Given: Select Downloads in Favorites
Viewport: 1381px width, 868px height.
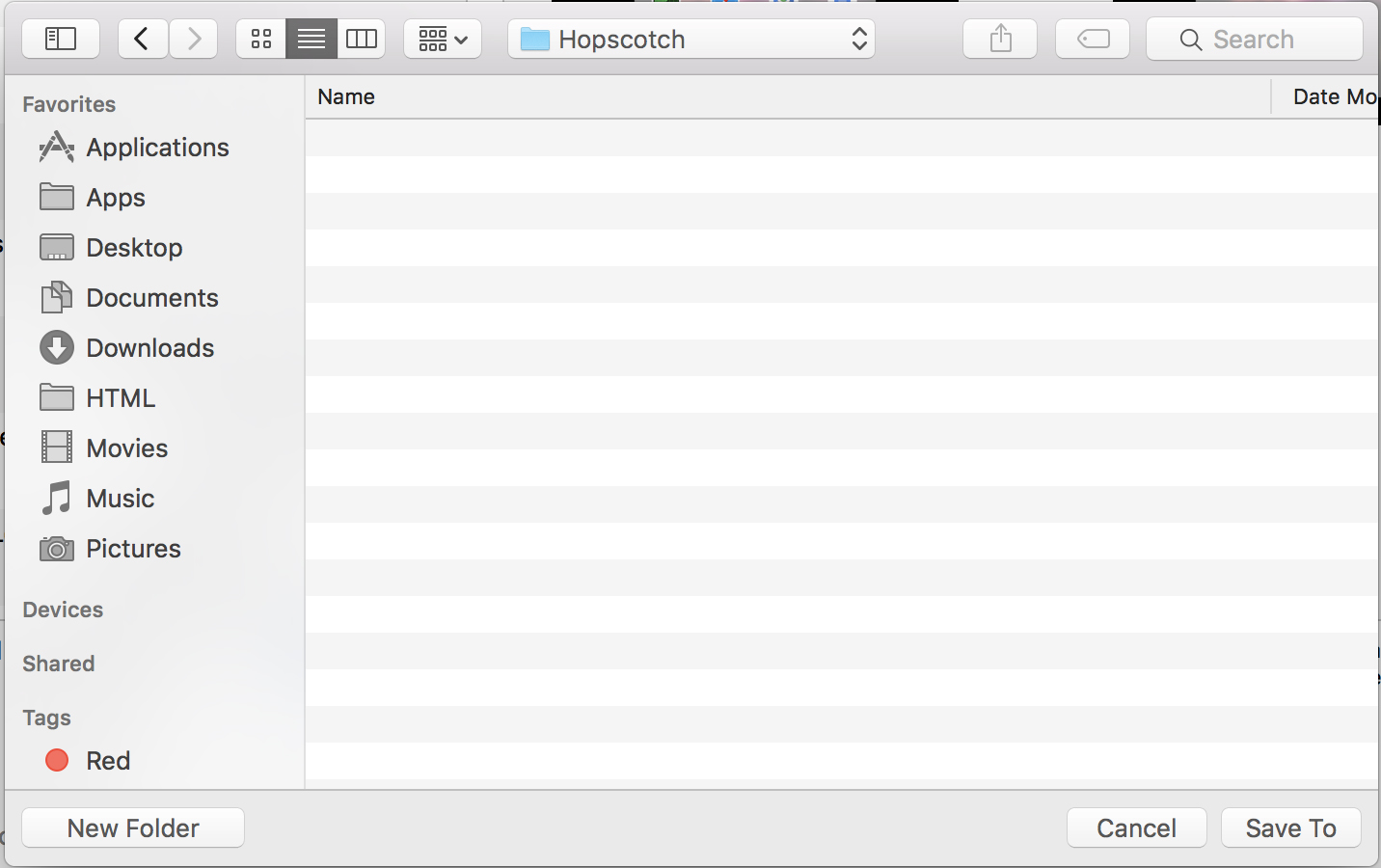Looking at the screenshot, I should 149,348.
